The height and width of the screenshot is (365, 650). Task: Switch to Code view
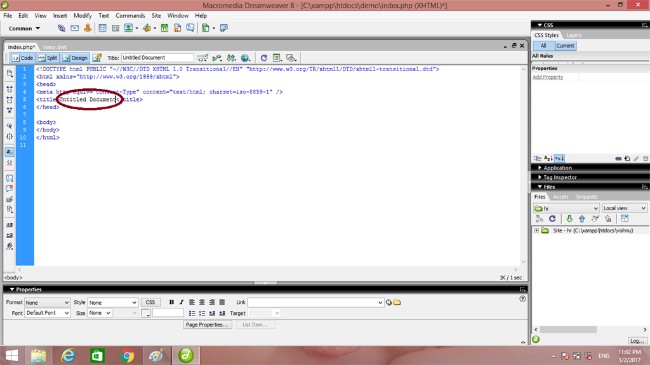pyautogui.click(x=22, y=58)
